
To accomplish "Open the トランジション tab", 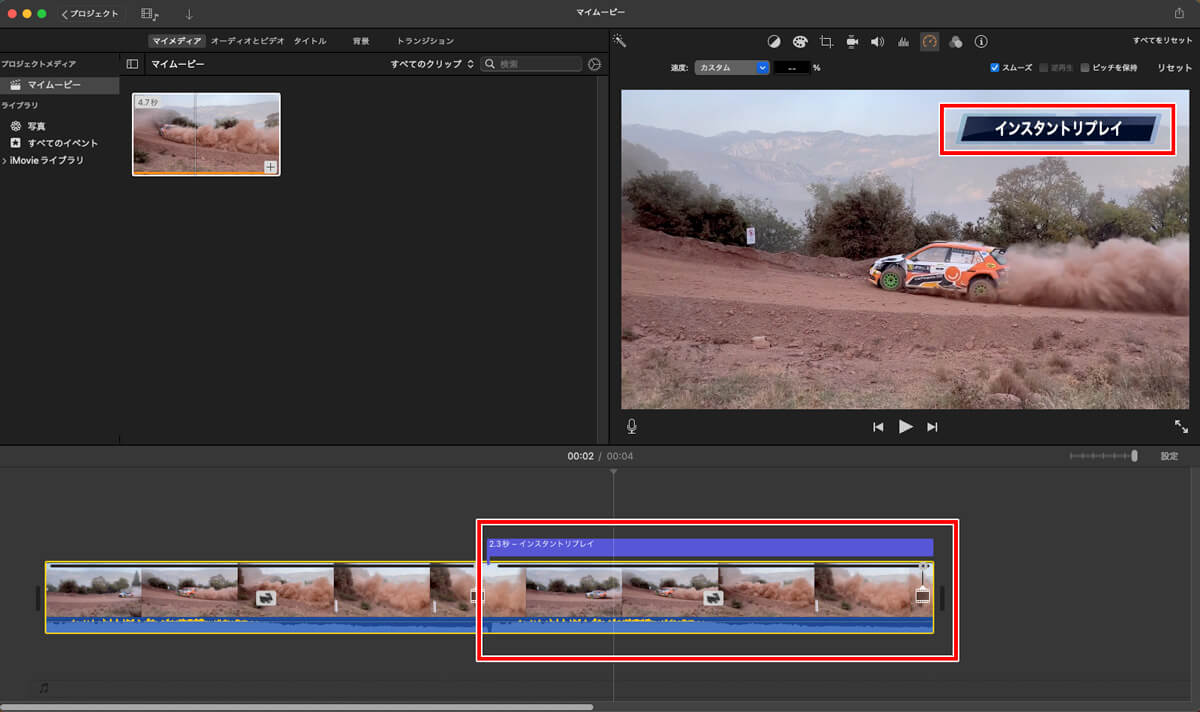I will coord(425,41).
